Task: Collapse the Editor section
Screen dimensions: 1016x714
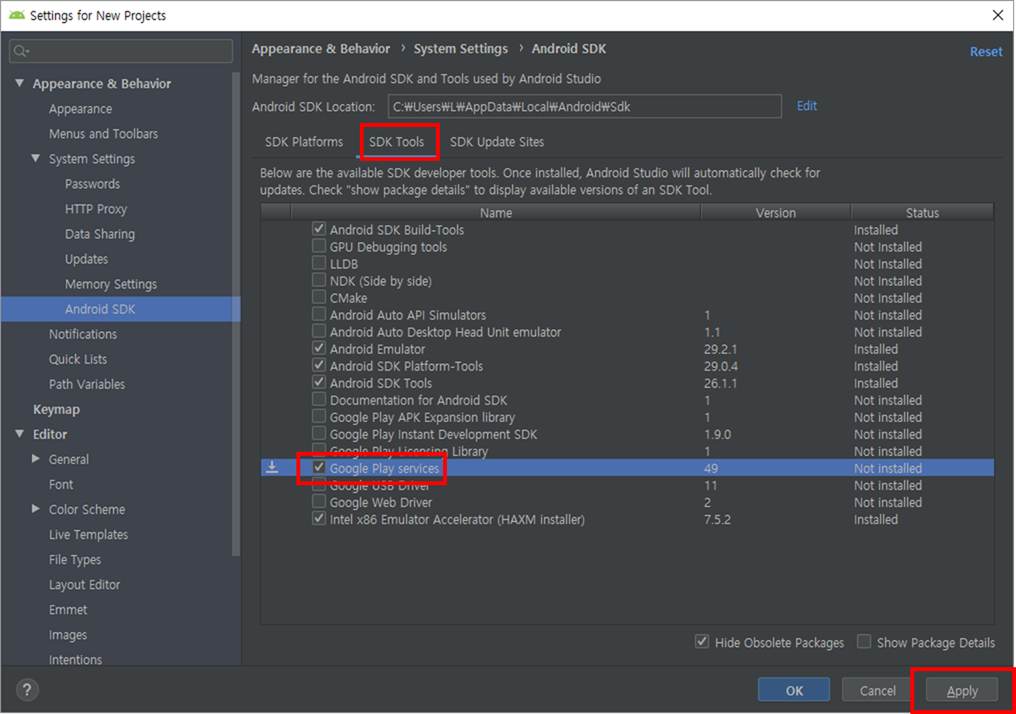Action: pos(19,433)
